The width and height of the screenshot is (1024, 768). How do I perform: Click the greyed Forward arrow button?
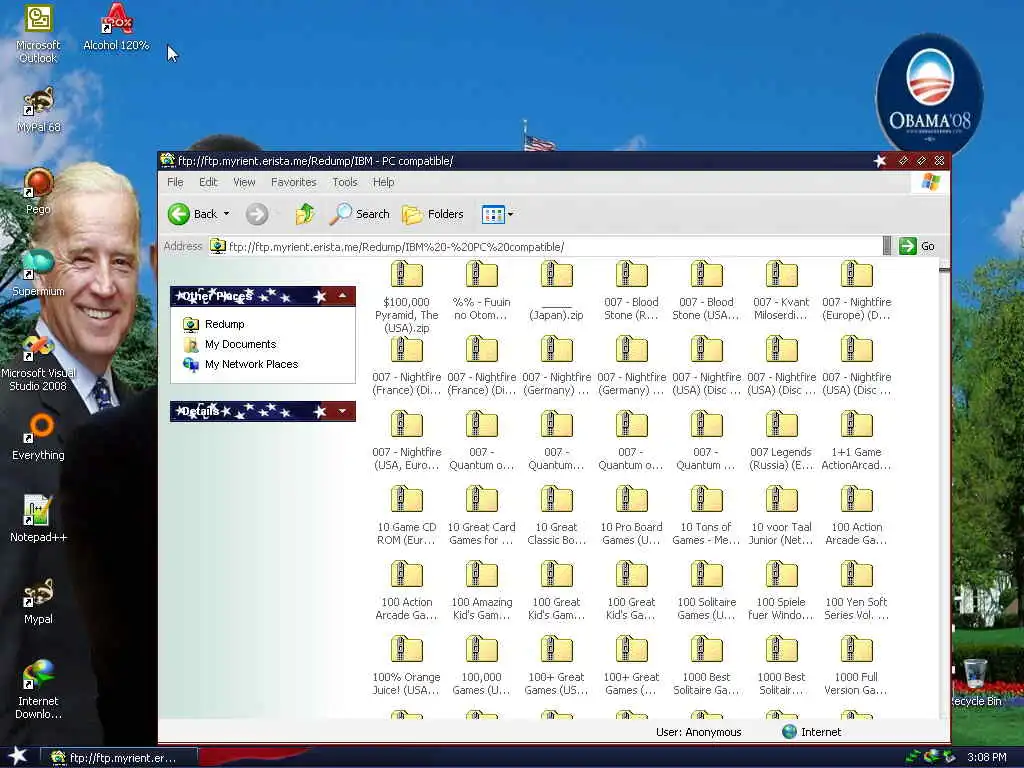click(x=257, y=214)
